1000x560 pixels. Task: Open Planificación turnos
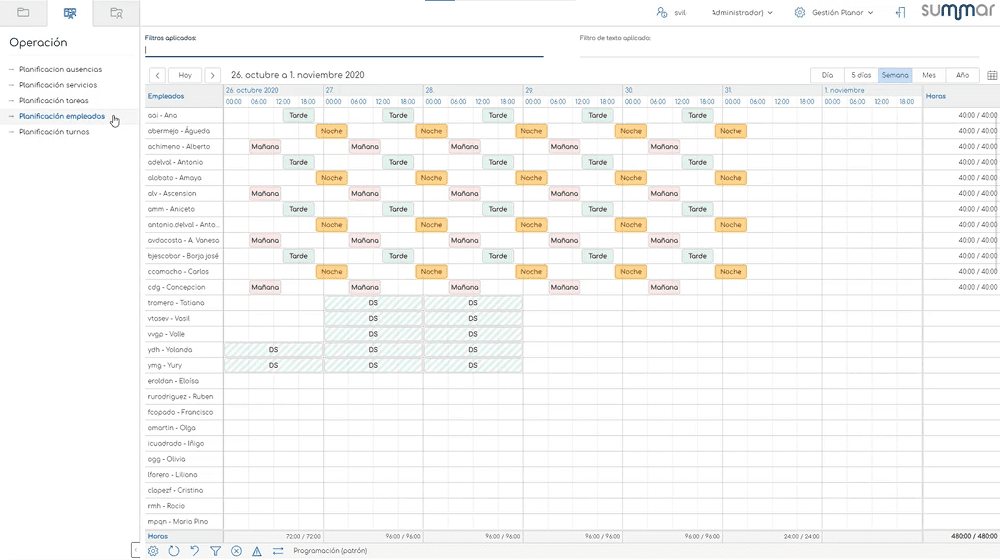[54, 131]
